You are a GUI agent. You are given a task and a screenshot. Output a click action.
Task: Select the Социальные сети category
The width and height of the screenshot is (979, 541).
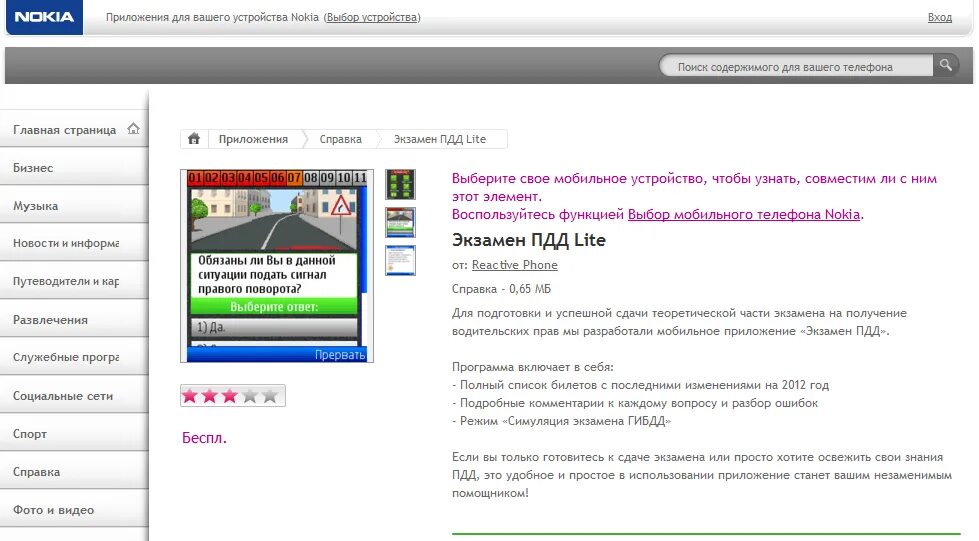74,395
